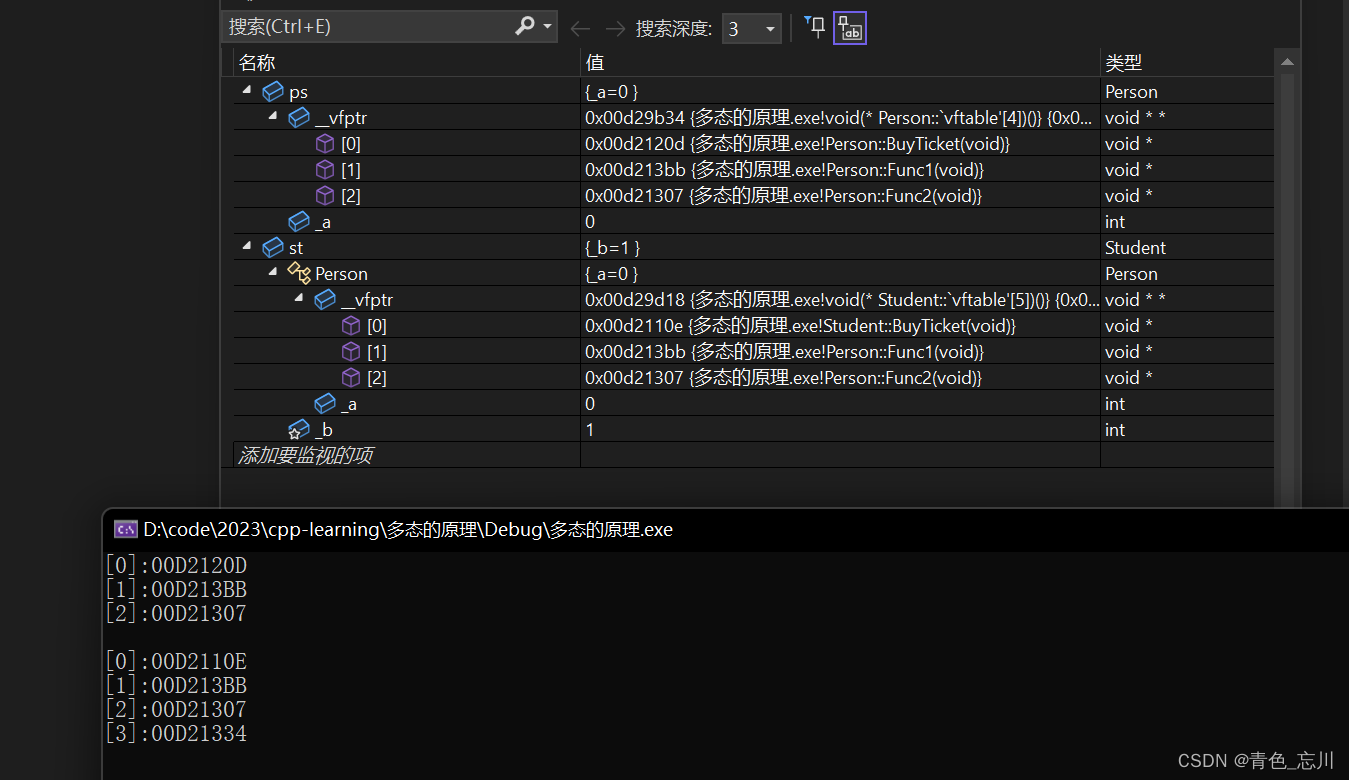Click the scrollbar up arrow in watch window
1349x780 pixels.
click(1287, 63)
